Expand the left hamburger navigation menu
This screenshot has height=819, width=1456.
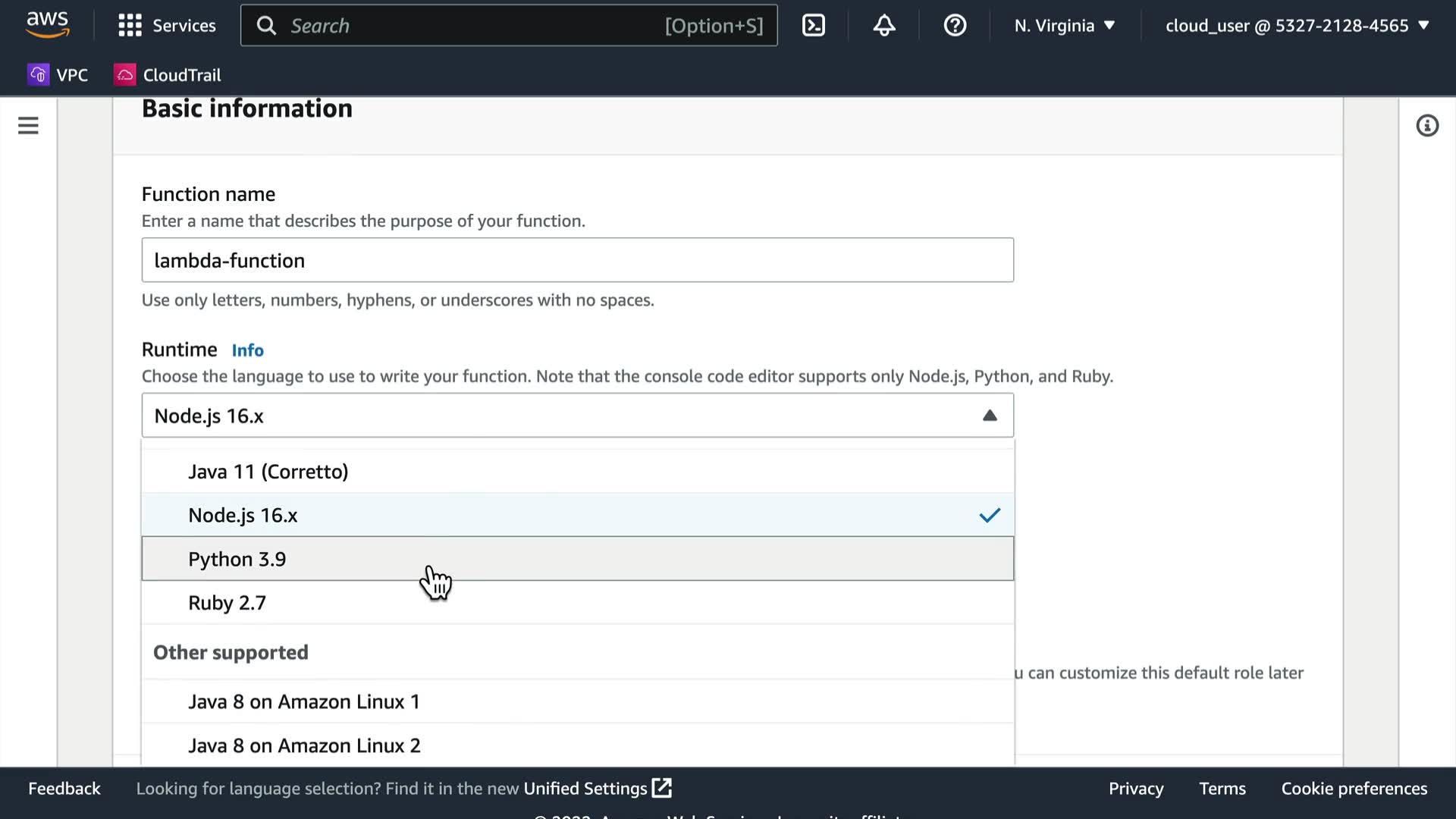coord(28,126)
